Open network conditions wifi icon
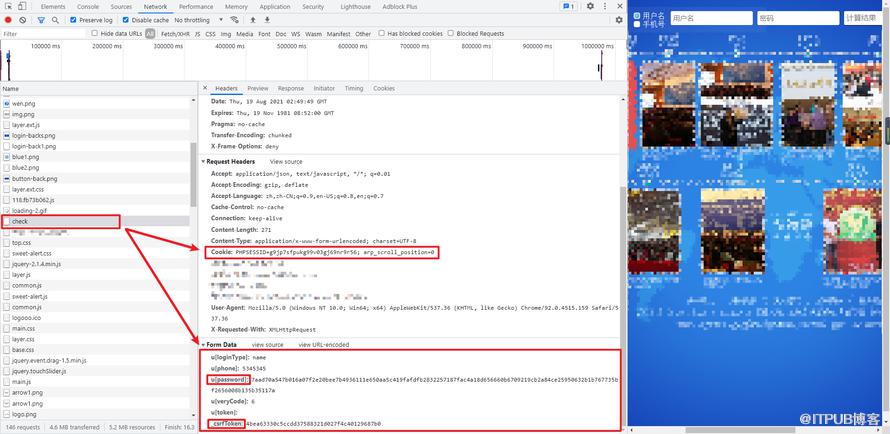This screenshot has width=890, height=434. 234,20
